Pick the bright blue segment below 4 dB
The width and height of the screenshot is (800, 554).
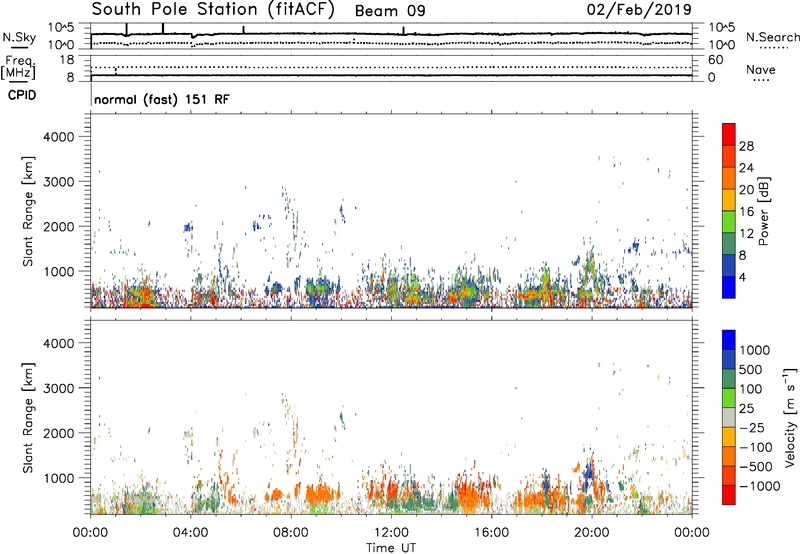[x=729, y=287]
